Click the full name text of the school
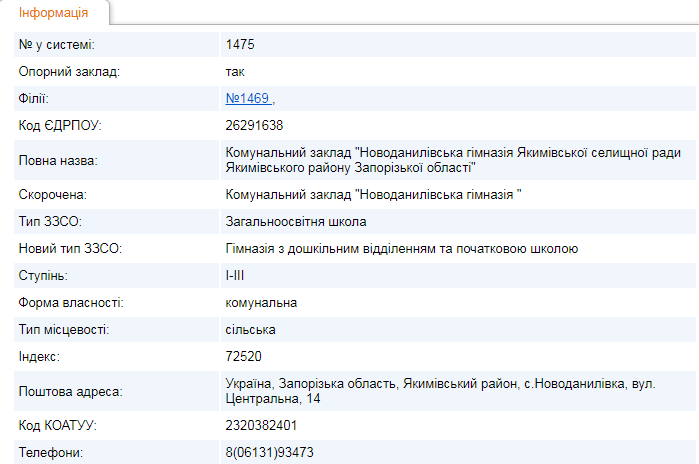Viewport: 699px width, 464px height. coord(454,160)
